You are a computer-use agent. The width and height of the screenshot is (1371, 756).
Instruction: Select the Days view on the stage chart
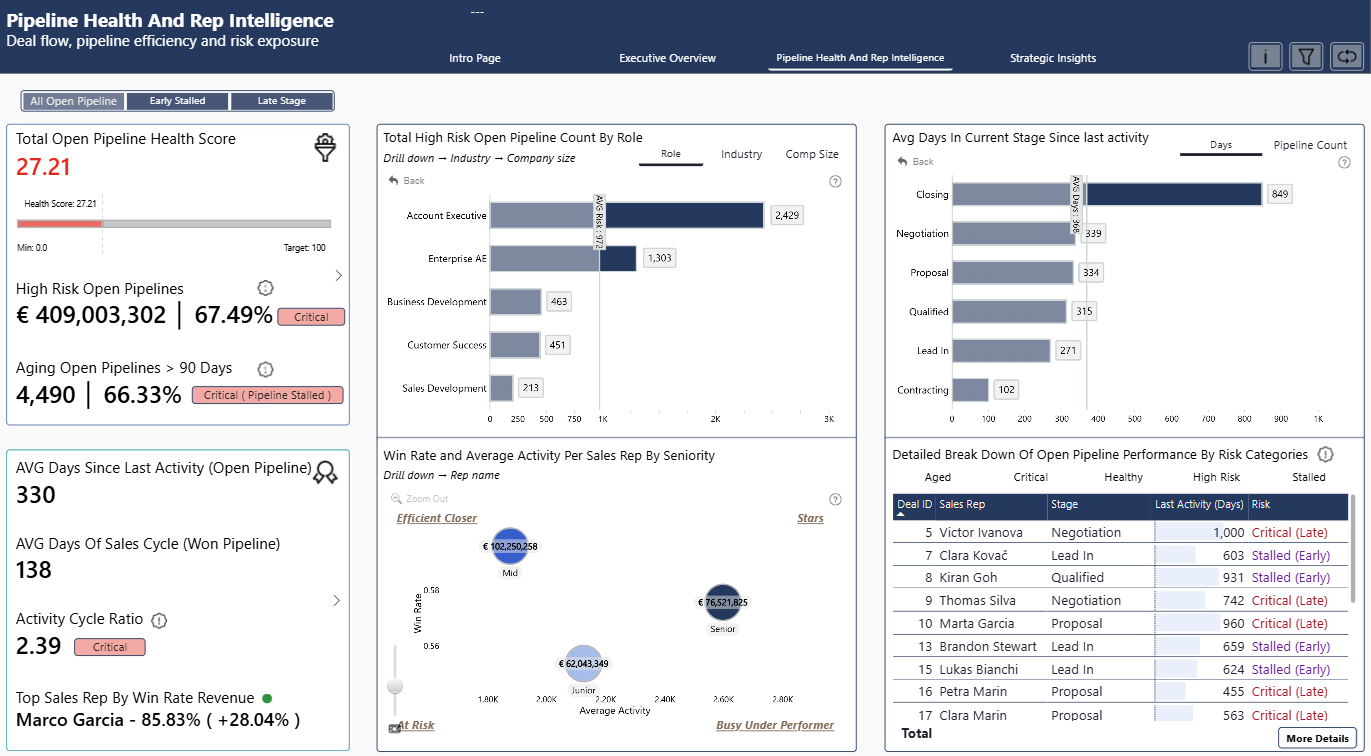[1221, 145]
